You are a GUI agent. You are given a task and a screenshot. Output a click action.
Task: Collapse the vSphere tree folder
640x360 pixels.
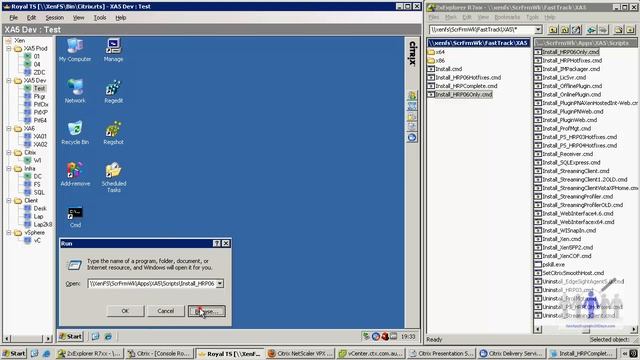9,232
